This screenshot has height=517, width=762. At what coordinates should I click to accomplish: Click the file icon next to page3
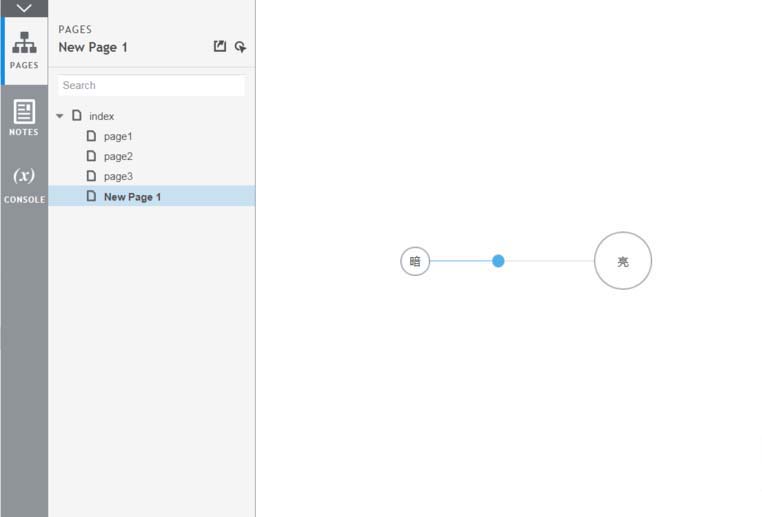click(92, 176)
